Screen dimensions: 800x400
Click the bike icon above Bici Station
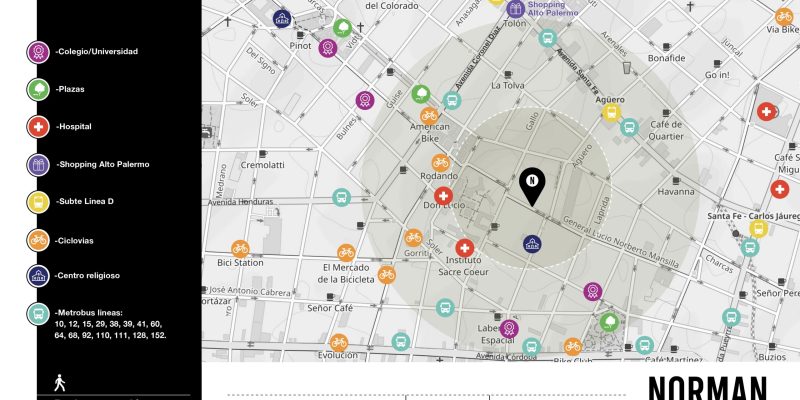point(240,247)
